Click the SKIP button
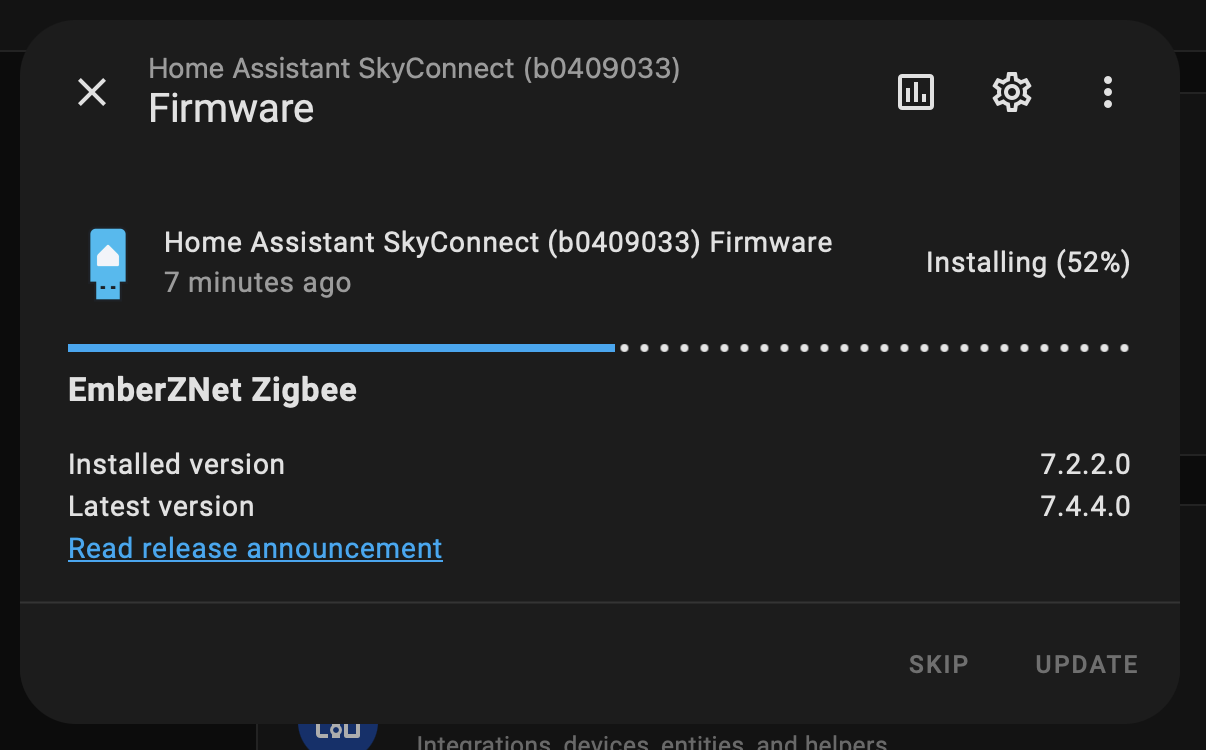1206x750 pixels. click(x=939, y=664)
